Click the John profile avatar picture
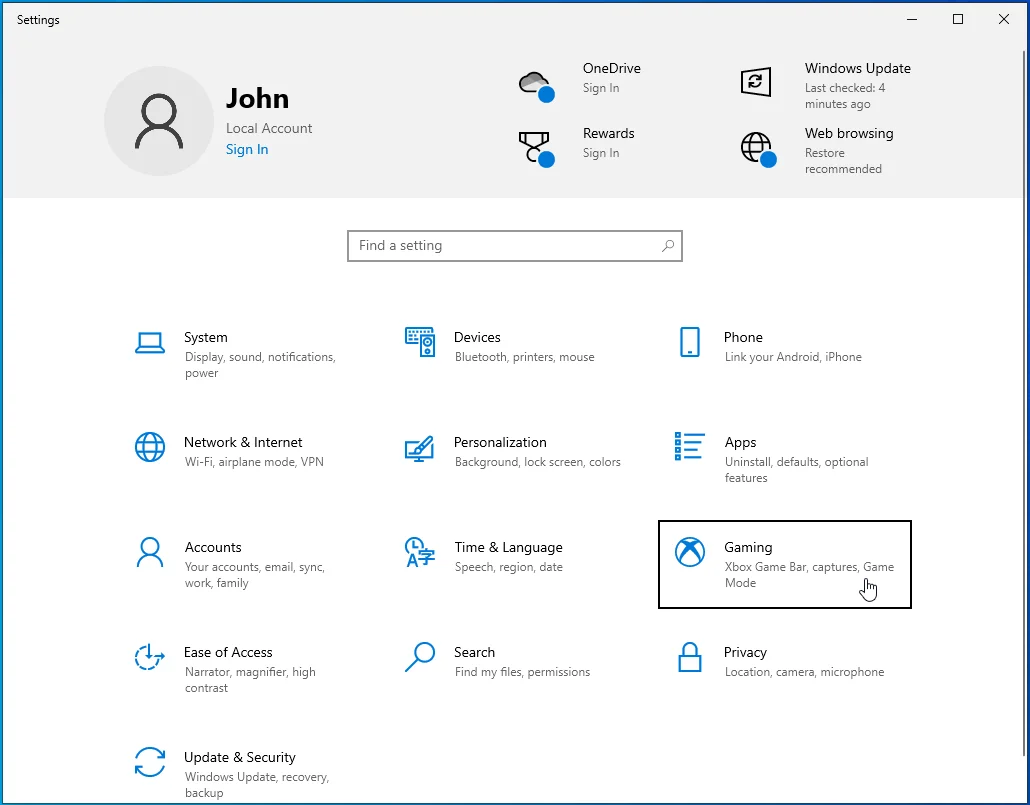 (159, 121)
